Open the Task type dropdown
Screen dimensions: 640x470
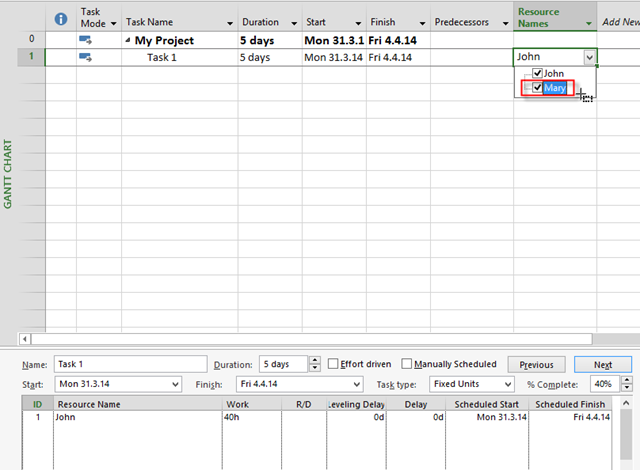[508, 384]
